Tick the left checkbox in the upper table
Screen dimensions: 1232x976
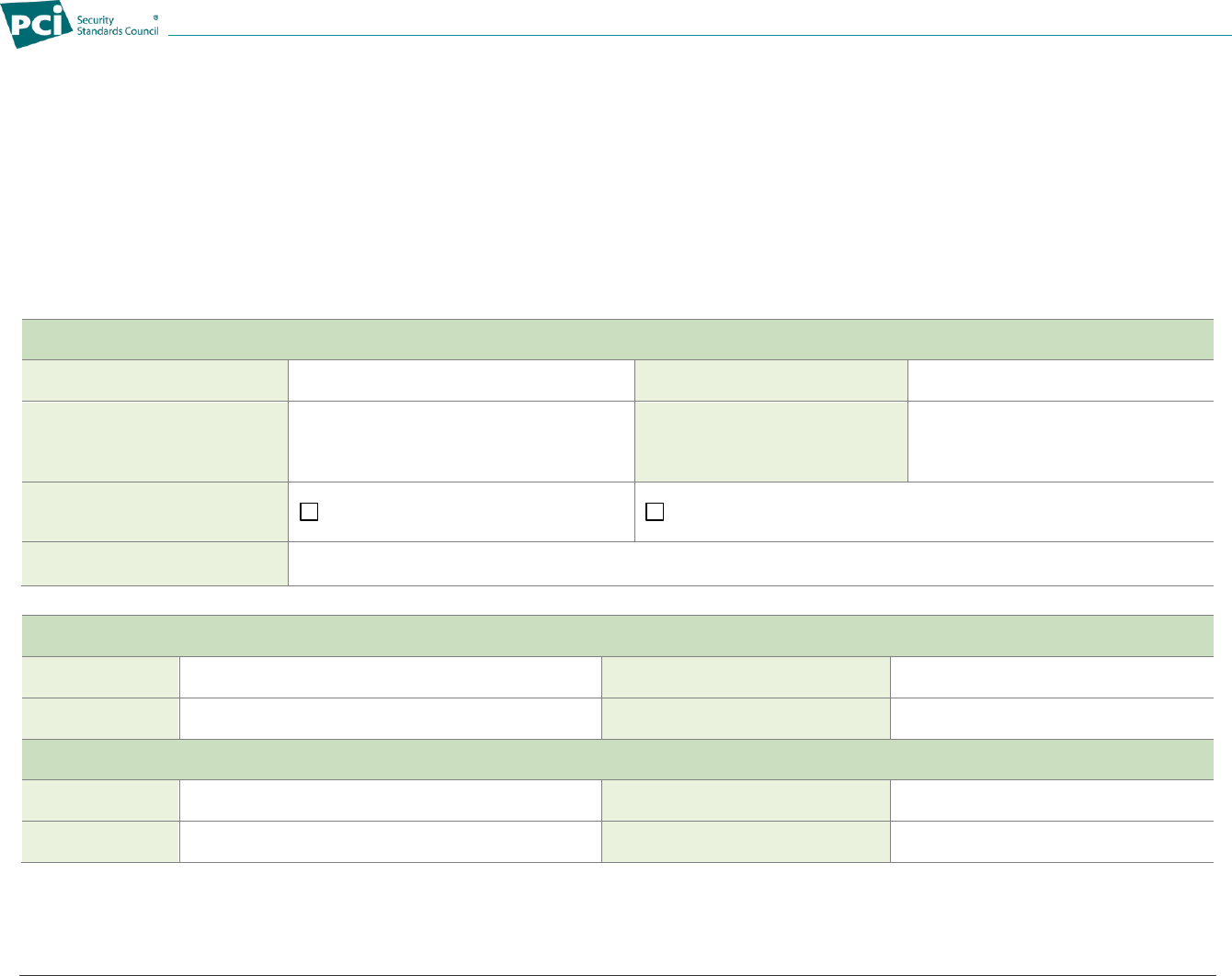coord(310,513)
